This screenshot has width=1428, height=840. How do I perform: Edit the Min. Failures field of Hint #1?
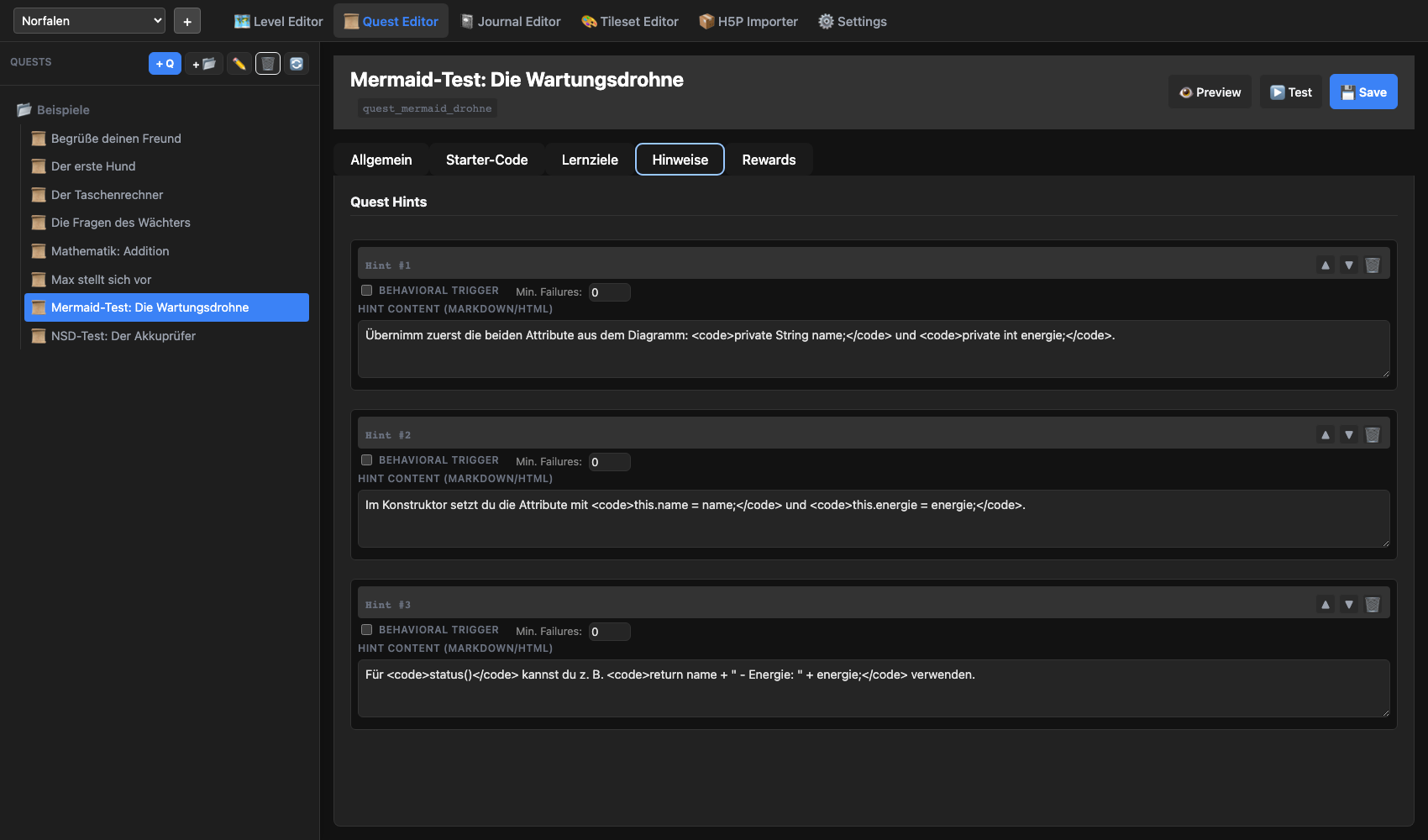608,291
